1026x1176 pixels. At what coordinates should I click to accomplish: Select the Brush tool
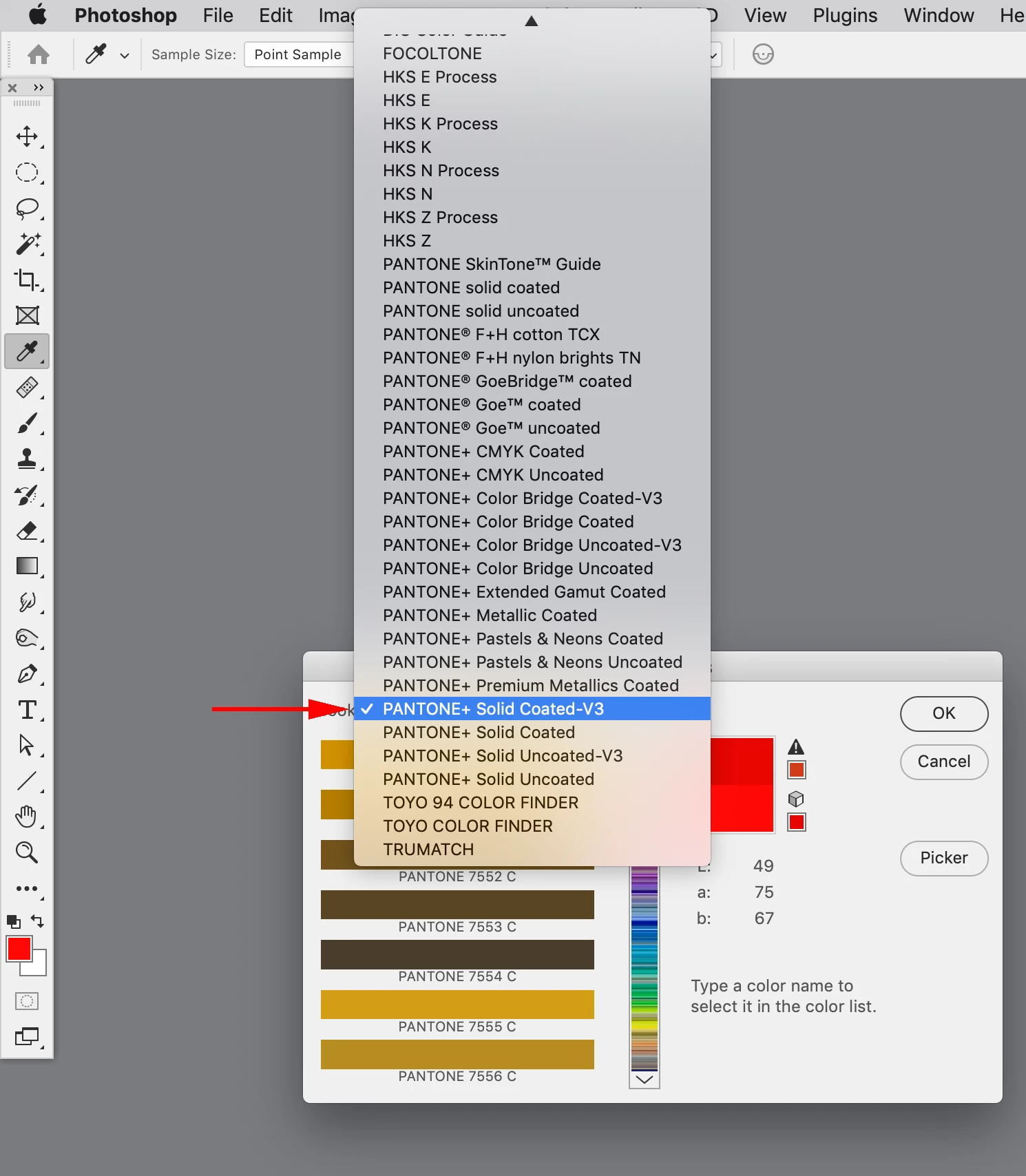[x=27, y=423]
